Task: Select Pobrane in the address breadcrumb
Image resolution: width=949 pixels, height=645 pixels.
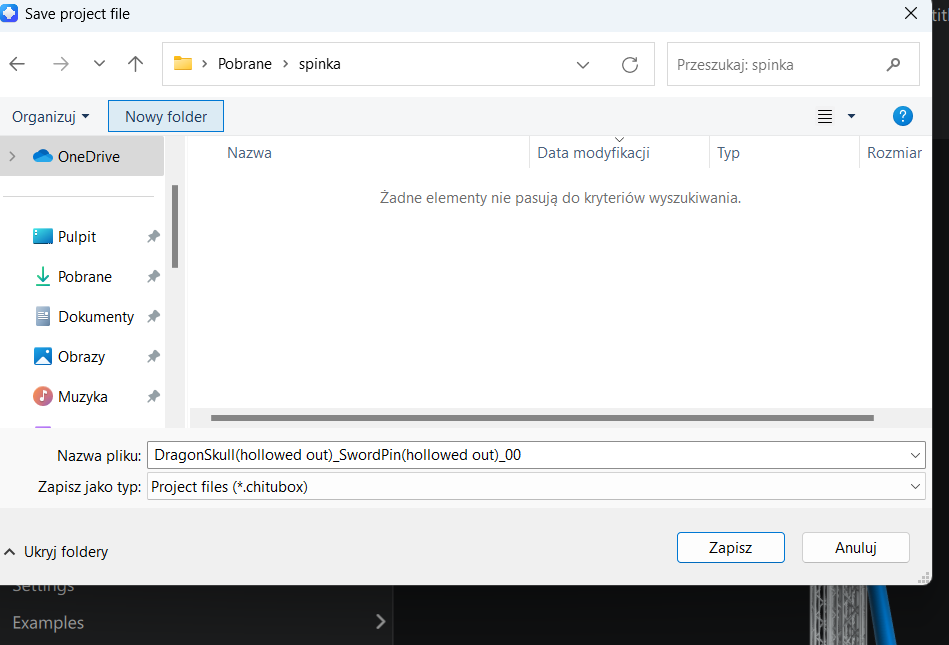Action: tap(245, 64)
